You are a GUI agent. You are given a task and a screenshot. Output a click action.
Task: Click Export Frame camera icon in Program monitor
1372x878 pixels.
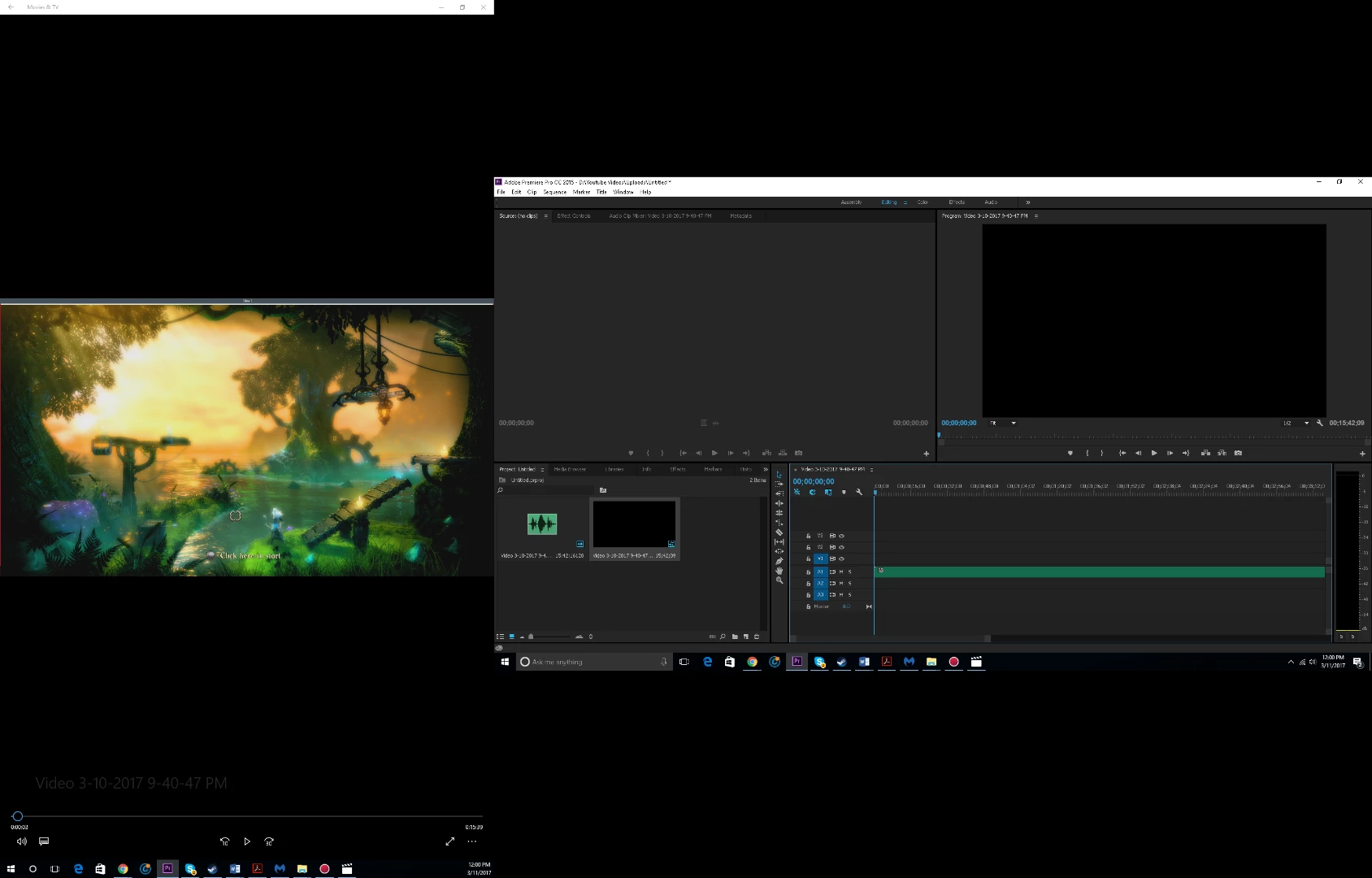(1238, 453)
